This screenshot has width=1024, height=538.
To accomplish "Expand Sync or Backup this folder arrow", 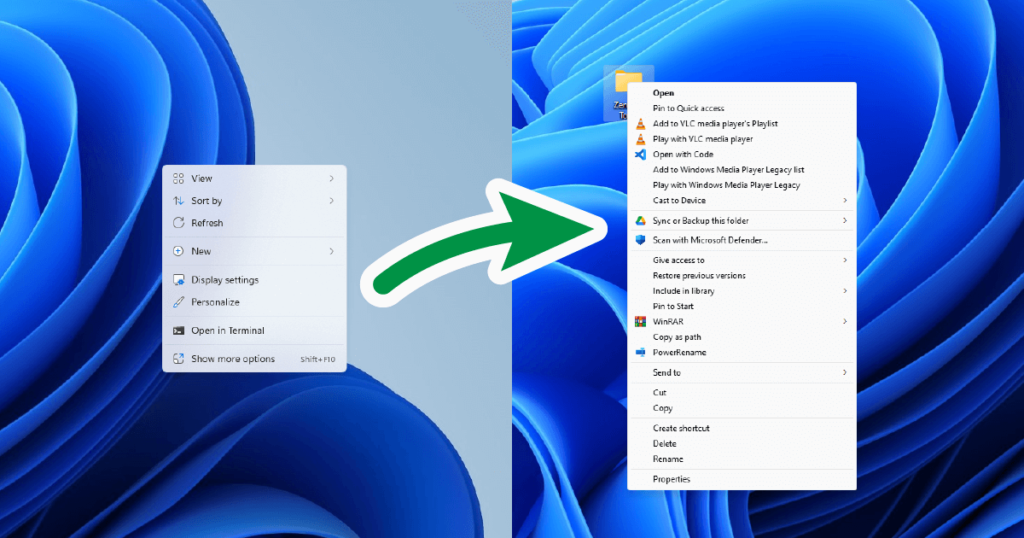I will 845,221.
